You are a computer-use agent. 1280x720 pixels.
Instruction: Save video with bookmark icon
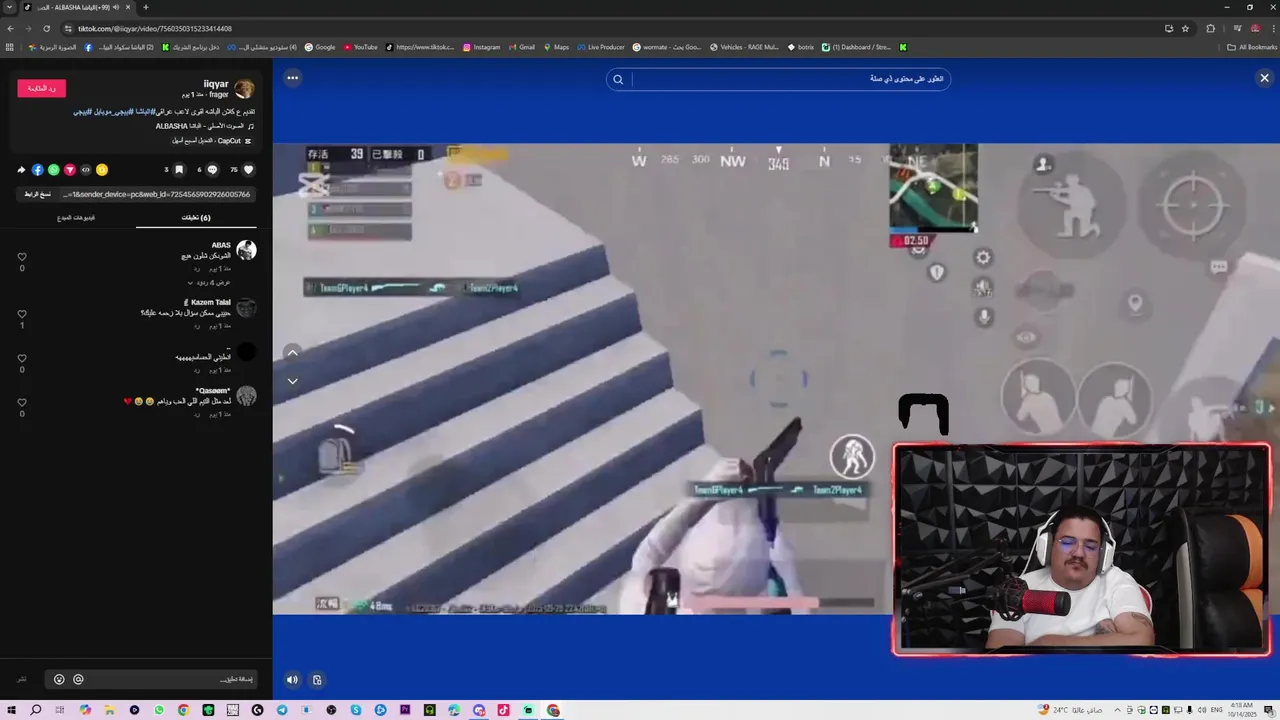179,170
